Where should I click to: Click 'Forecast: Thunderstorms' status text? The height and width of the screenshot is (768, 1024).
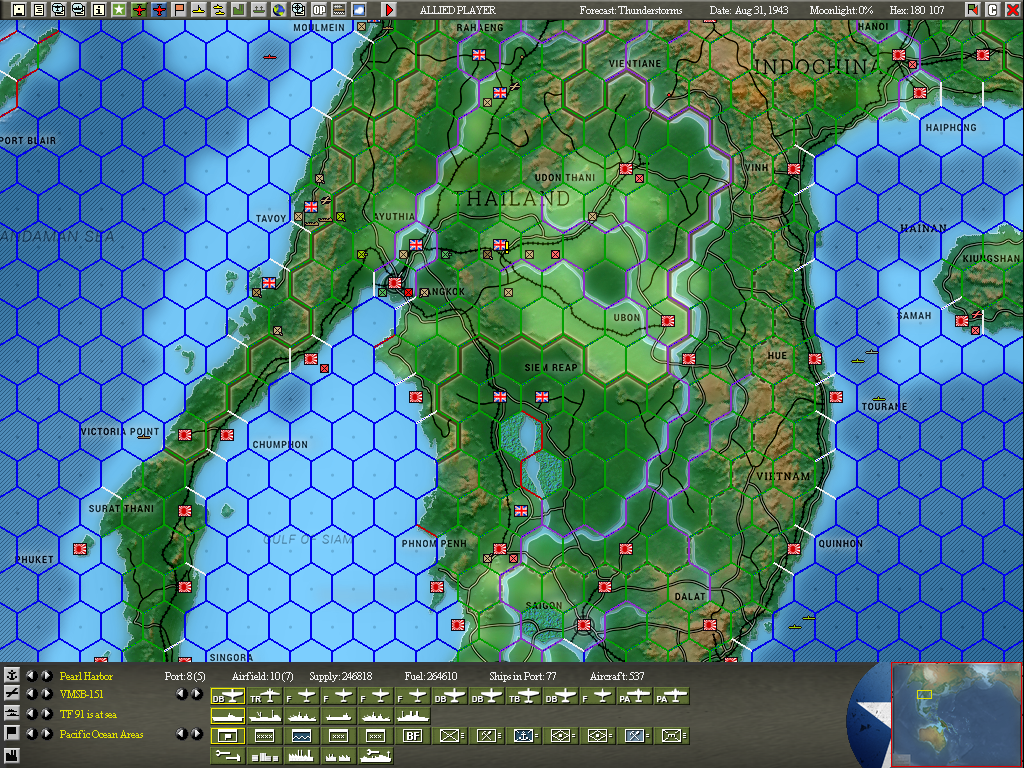pos(630,10)
